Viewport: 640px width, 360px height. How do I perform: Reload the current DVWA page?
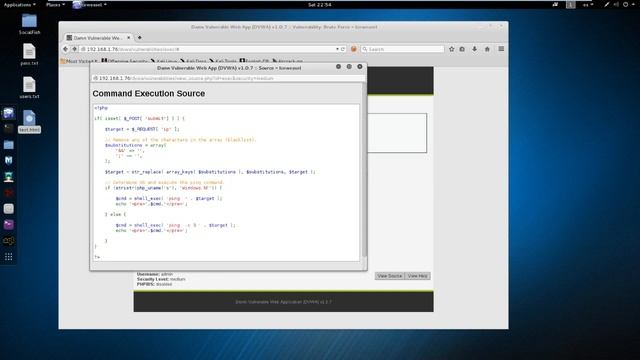(x=343, y=49)
